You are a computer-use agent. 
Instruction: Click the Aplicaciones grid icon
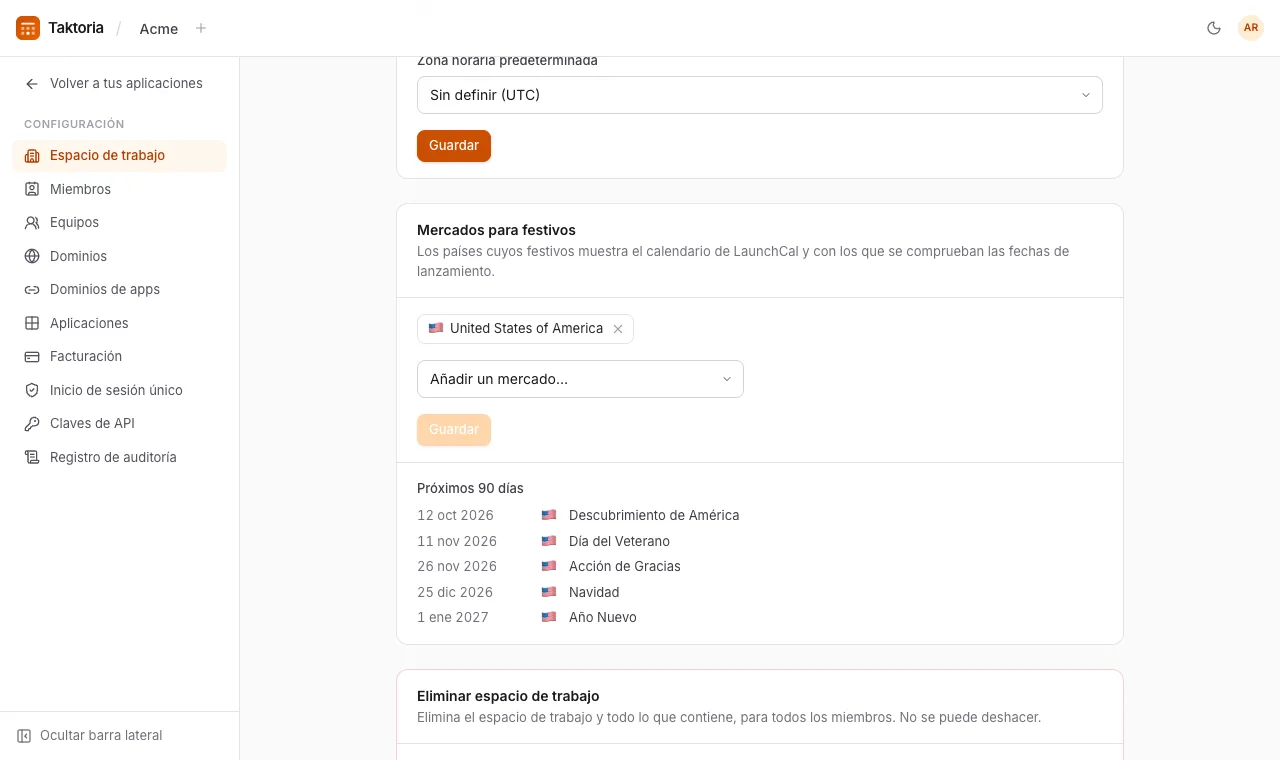tap(32, 323)
